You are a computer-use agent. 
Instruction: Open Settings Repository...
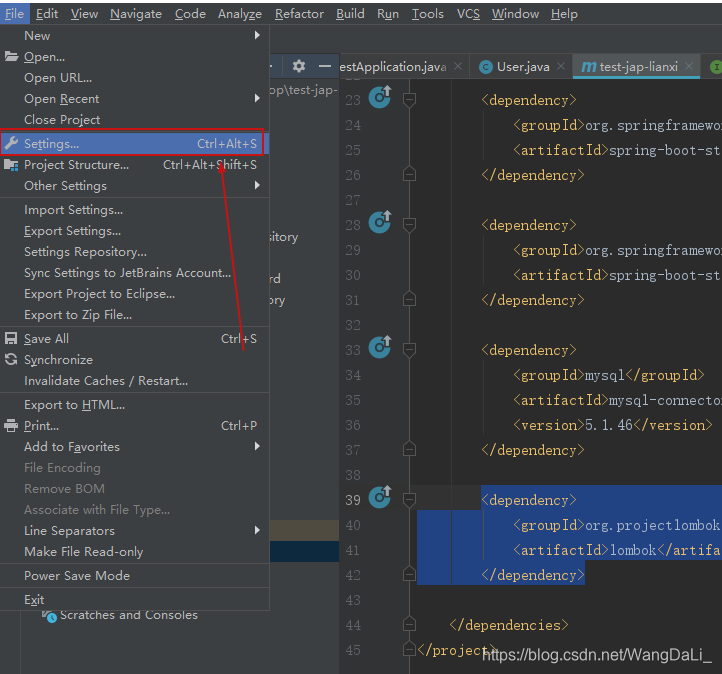134,252
